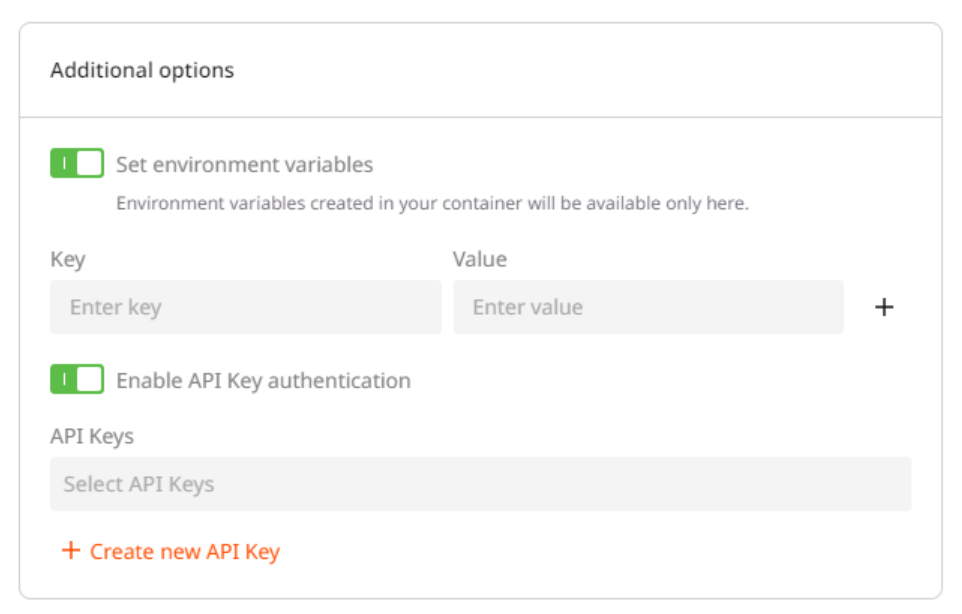
Task: Click the plus icon to add environment variable
Action: coord(883,307)
